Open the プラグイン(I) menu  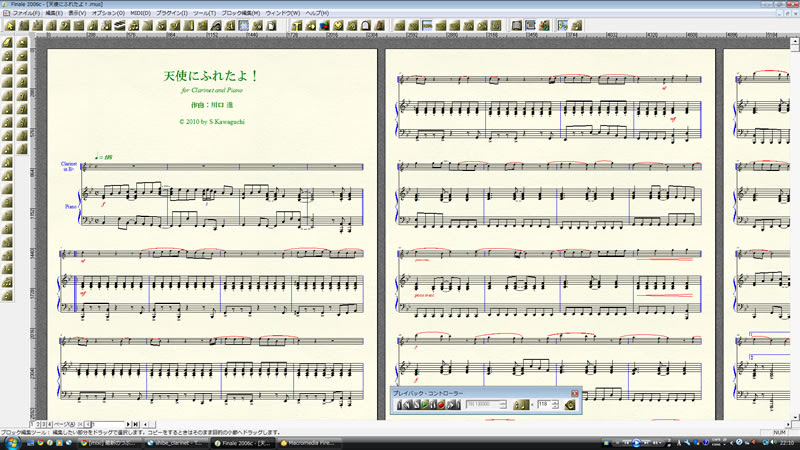171,13
